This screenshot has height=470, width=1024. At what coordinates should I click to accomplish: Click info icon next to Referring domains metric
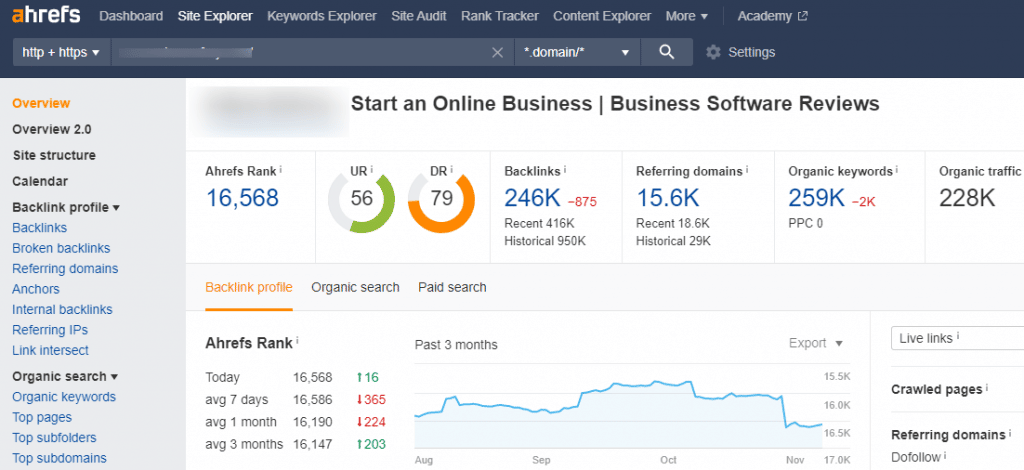pos(747,169)
